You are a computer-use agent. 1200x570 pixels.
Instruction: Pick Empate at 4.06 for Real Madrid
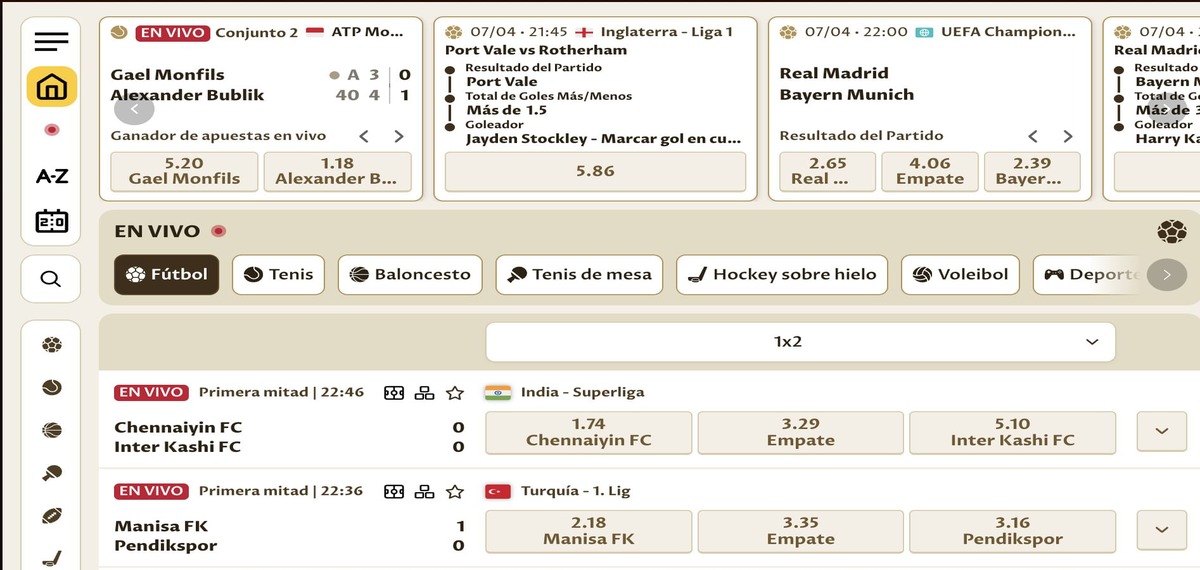coord(929,171)
